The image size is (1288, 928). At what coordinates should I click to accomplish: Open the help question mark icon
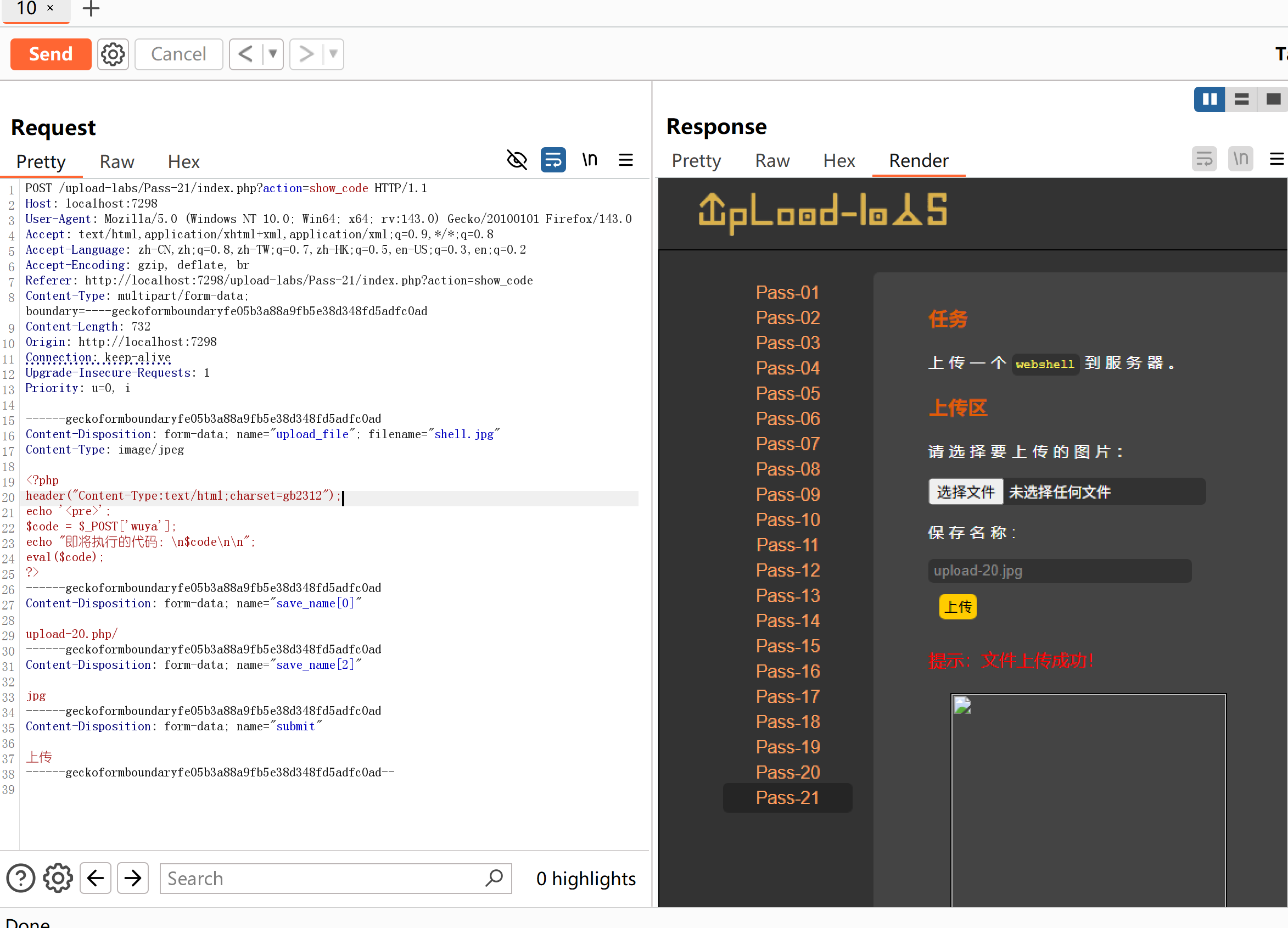[20, 878]
